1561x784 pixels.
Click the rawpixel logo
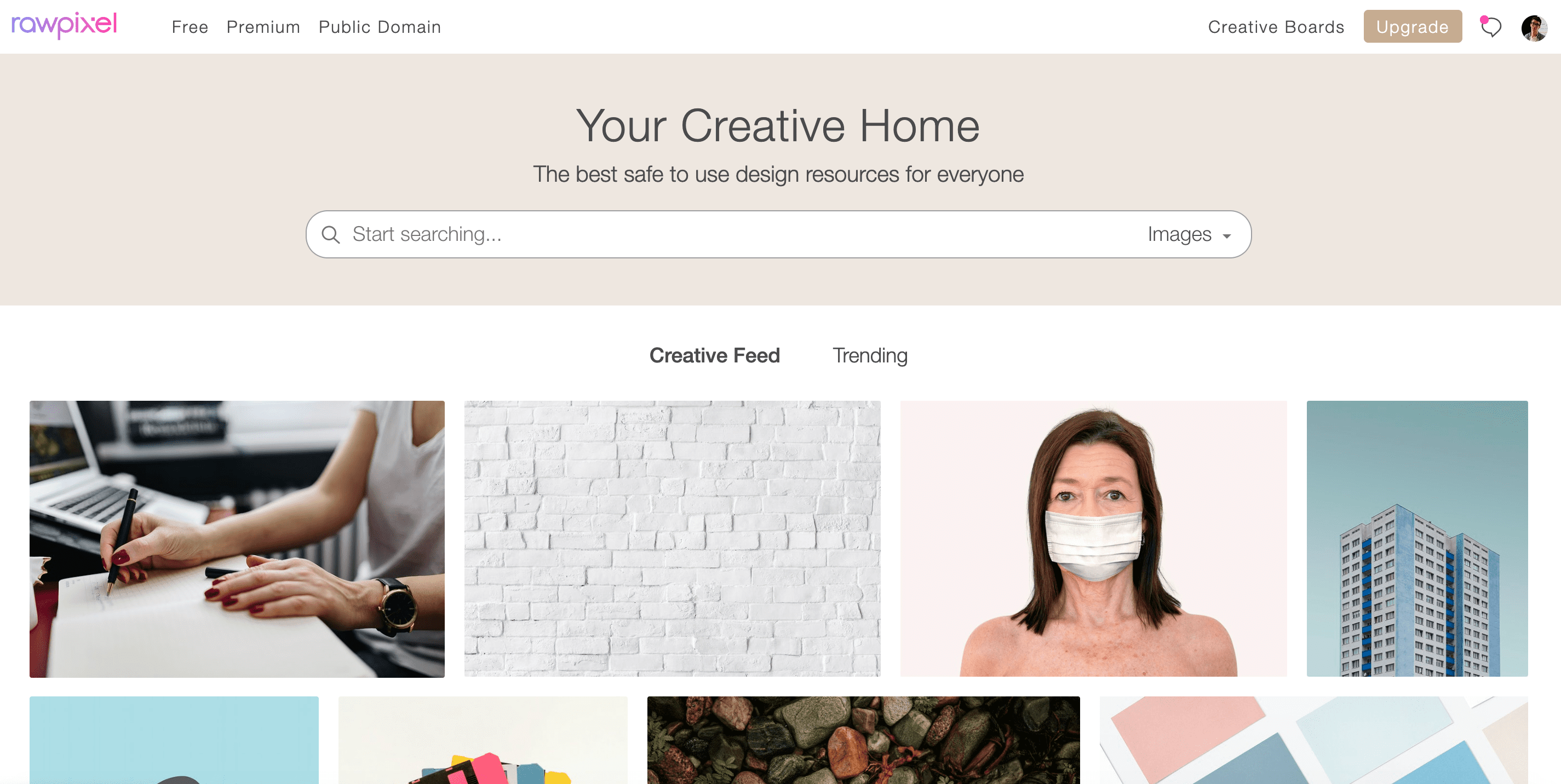point(64,25)
